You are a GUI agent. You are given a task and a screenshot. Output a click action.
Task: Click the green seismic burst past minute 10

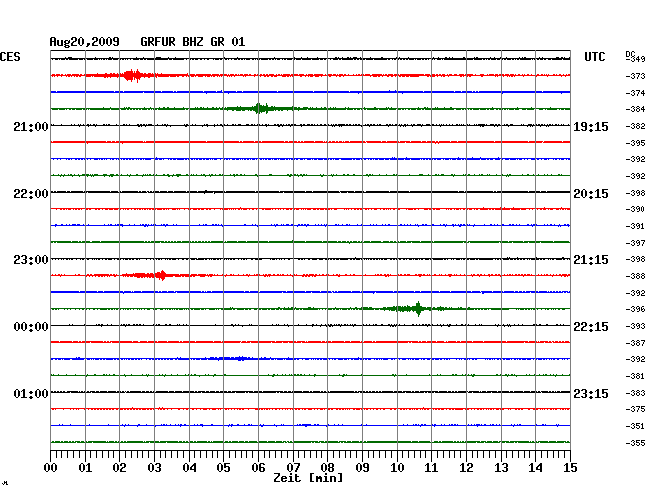click(418, 309)
